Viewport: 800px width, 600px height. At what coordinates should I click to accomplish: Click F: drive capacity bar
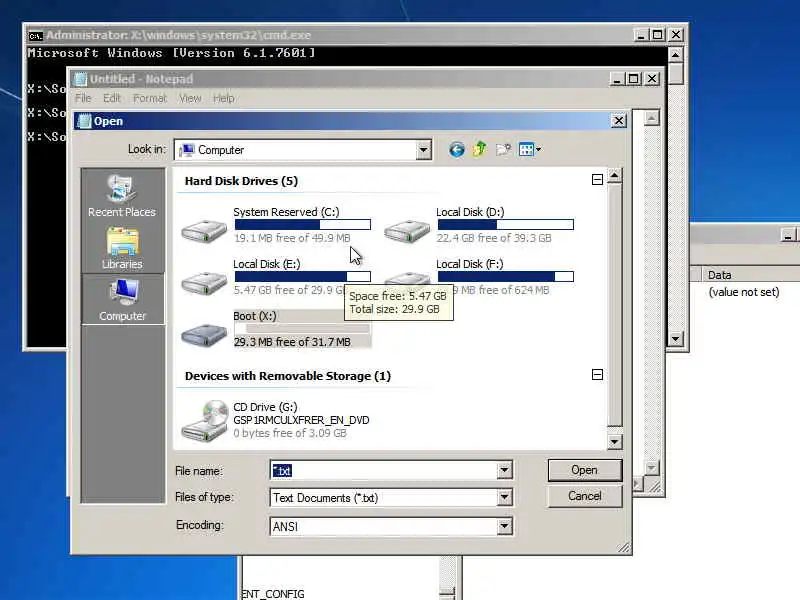tap(506, 277)
